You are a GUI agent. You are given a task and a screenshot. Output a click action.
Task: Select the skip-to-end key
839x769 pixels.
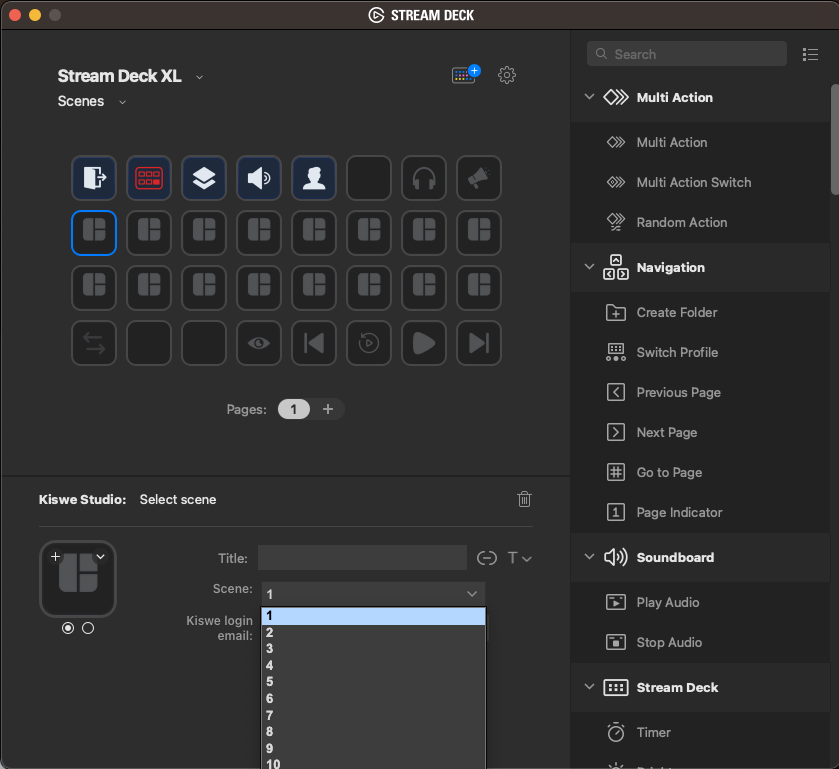[479, 343]
